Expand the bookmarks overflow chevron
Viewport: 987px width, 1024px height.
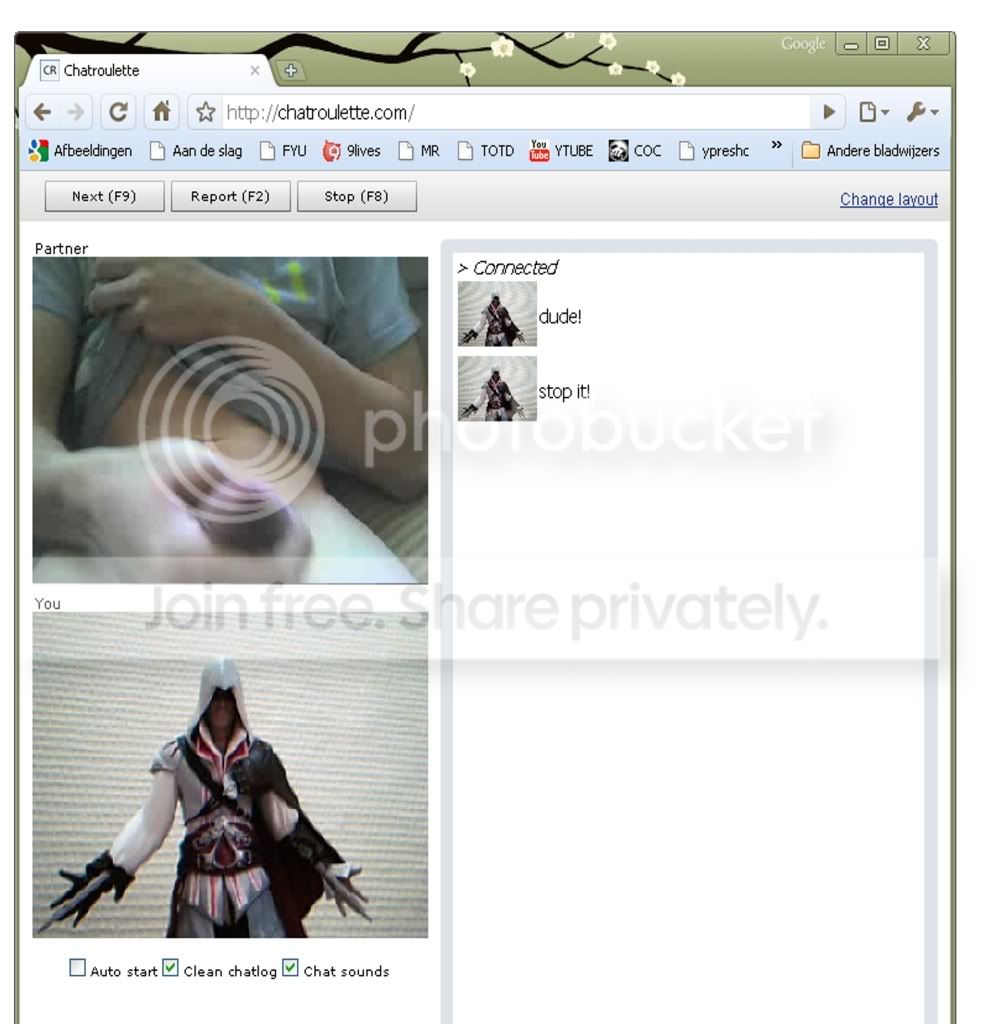776,145
